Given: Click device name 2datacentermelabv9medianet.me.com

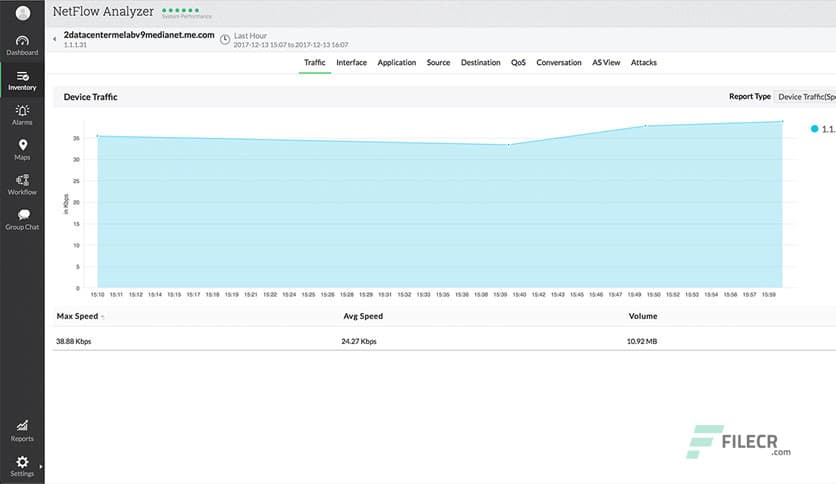Looking at the screenshot, I should 139,35.
